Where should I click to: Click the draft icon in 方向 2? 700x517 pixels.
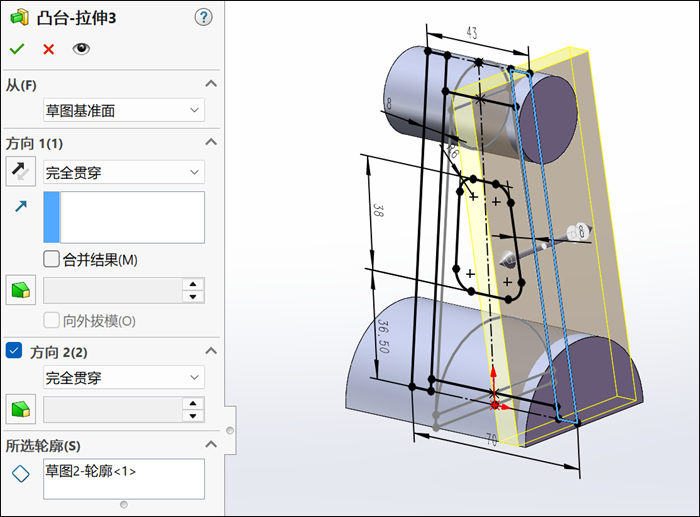(20, 409)
